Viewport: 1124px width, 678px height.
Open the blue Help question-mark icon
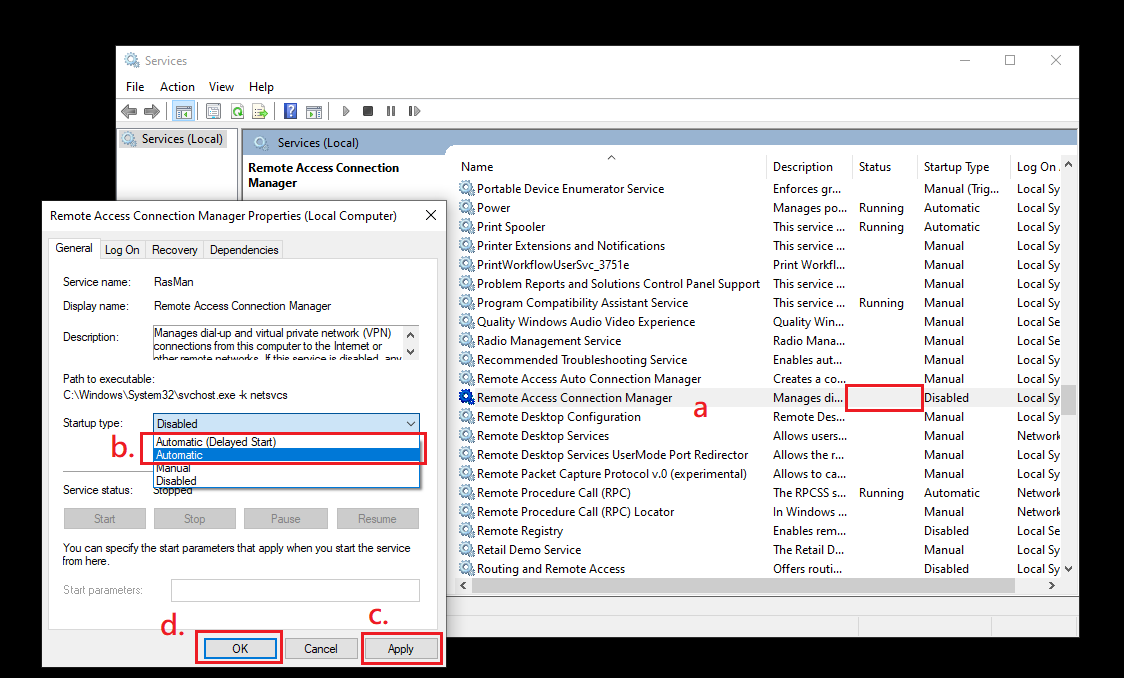pyautogui.click(x=290, y=111)
